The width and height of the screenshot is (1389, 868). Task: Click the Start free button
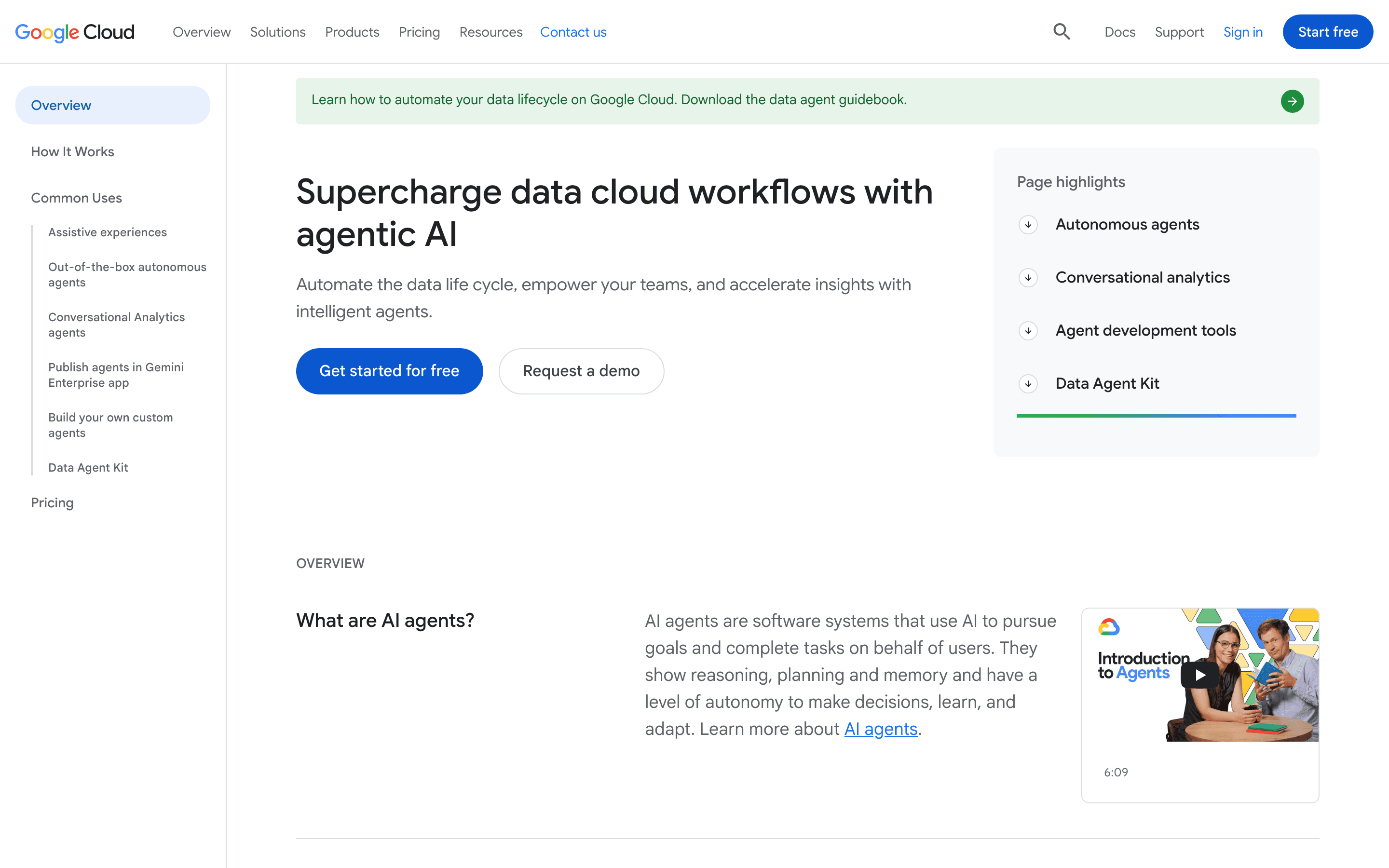(1328, 32)
